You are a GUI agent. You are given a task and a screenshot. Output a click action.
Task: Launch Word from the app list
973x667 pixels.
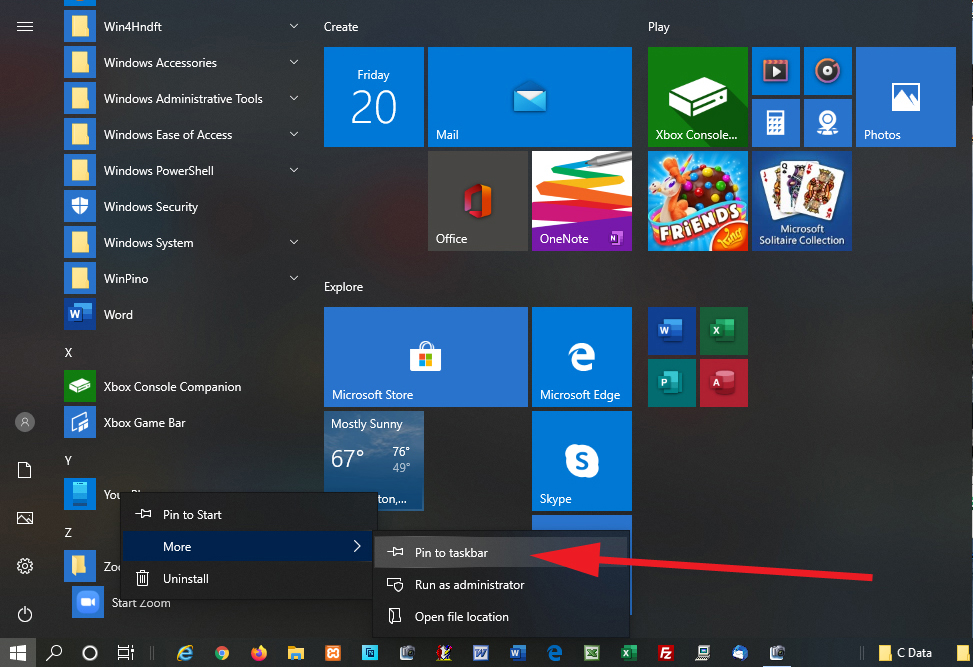pos(183,315)
